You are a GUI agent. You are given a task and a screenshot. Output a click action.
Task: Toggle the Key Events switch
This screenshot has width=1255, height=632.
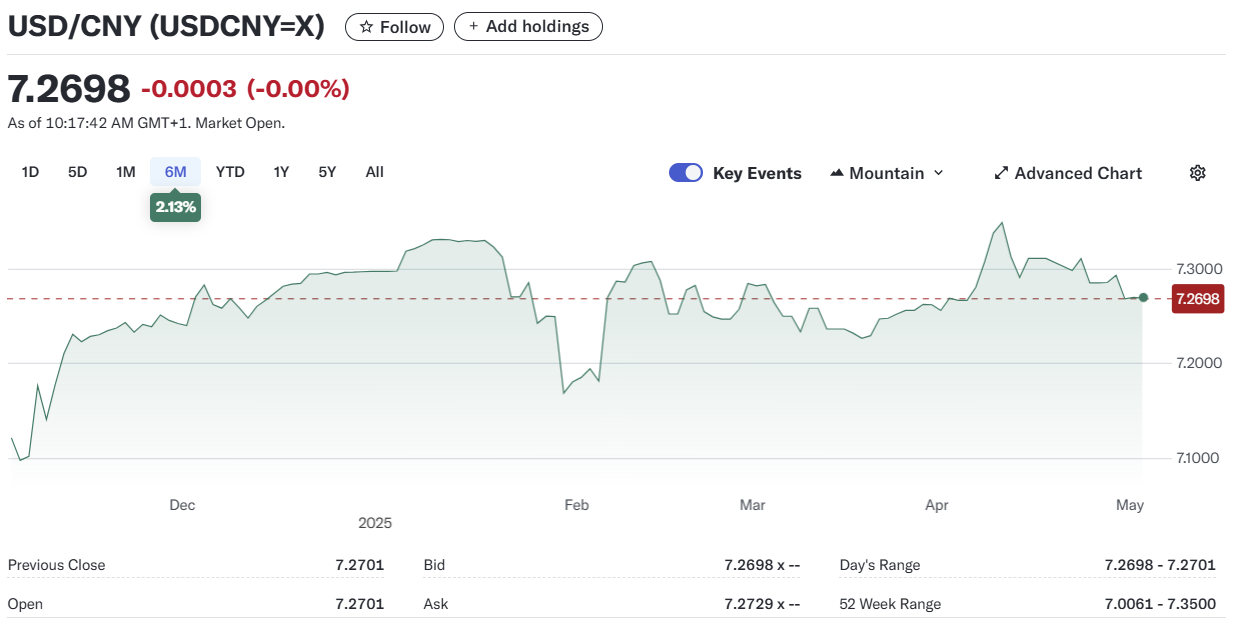click(x=686, y=173)
